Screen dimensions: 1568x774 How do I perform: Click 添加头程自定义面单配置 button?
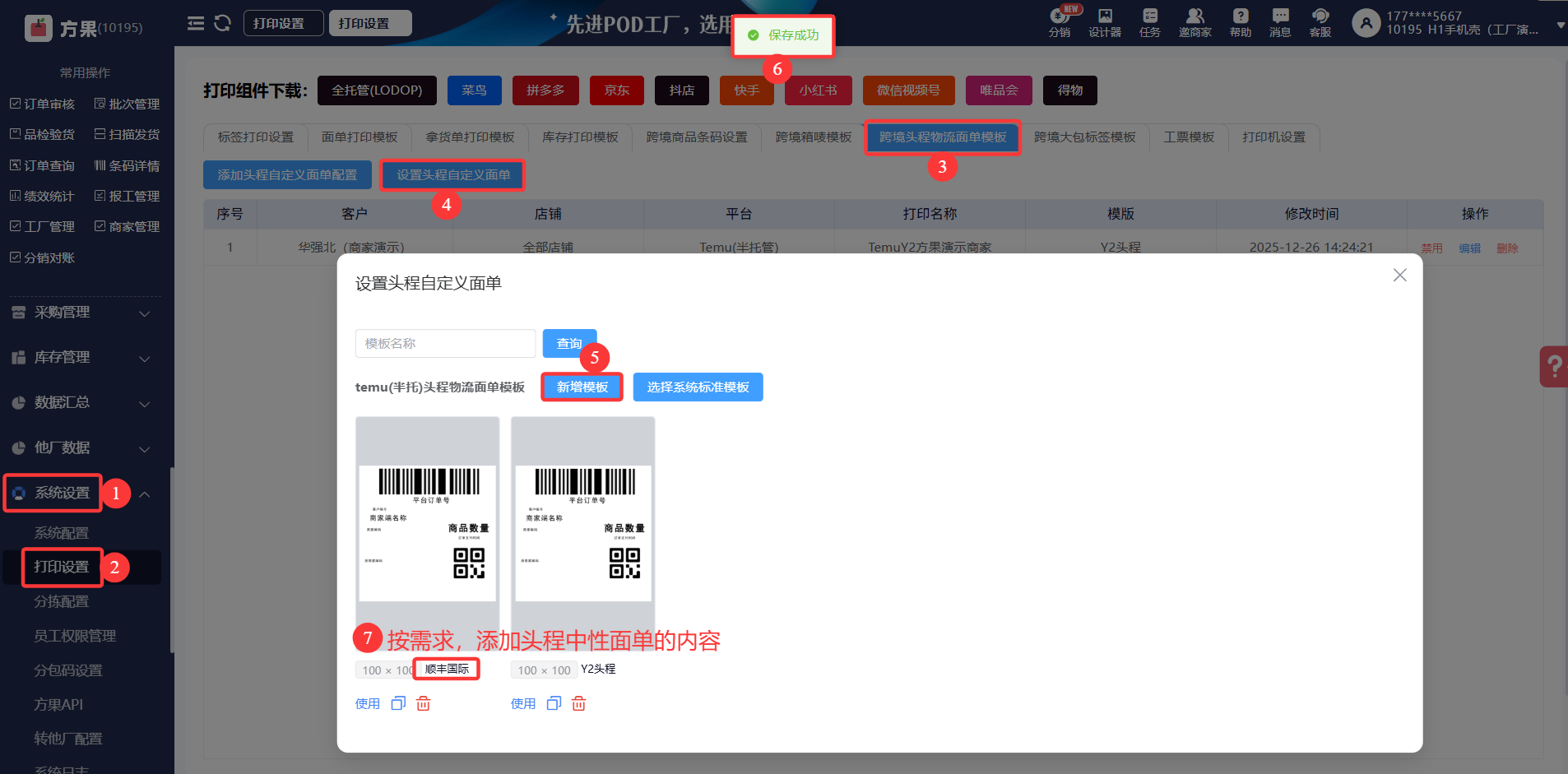pos(288,175)
